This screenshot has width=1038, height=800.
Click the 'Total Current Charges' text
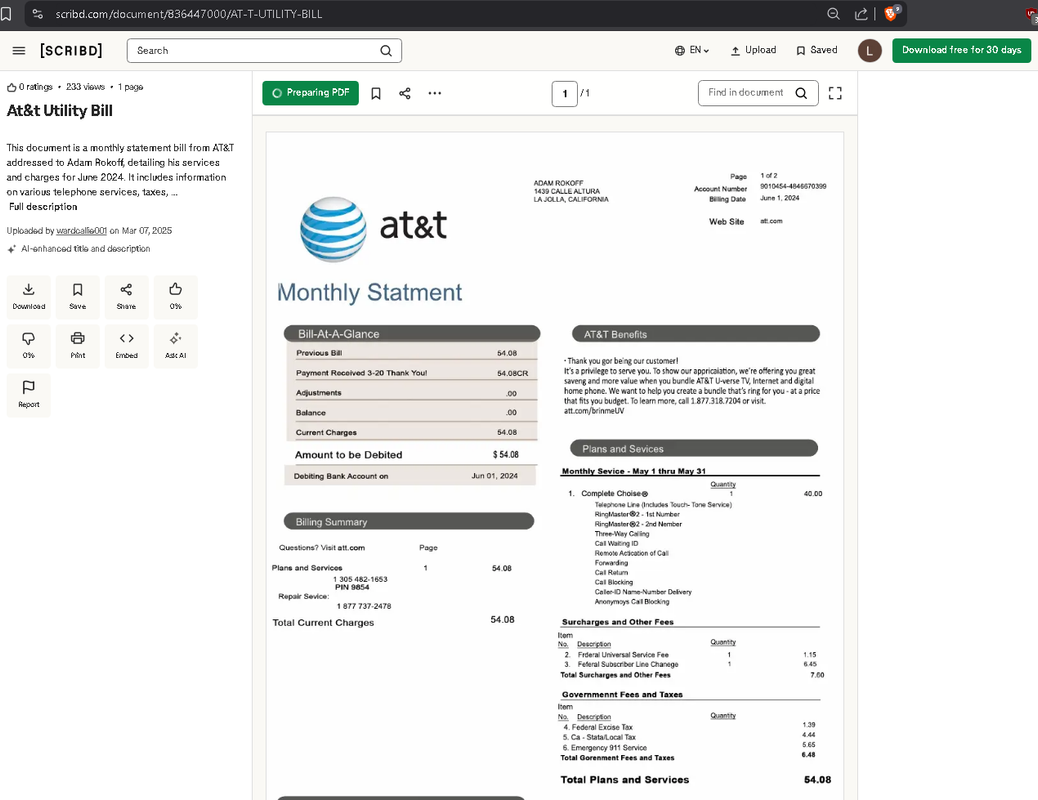323,623
